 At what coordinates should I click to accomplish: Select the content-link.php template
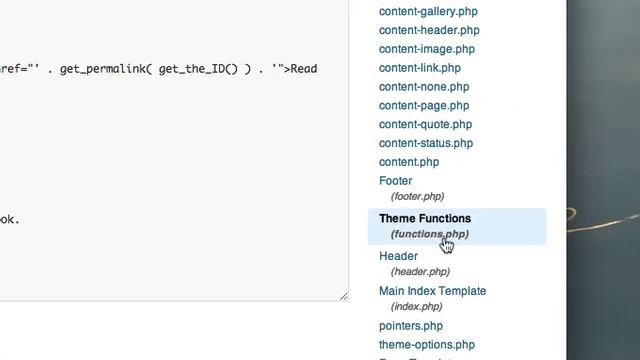420,68
